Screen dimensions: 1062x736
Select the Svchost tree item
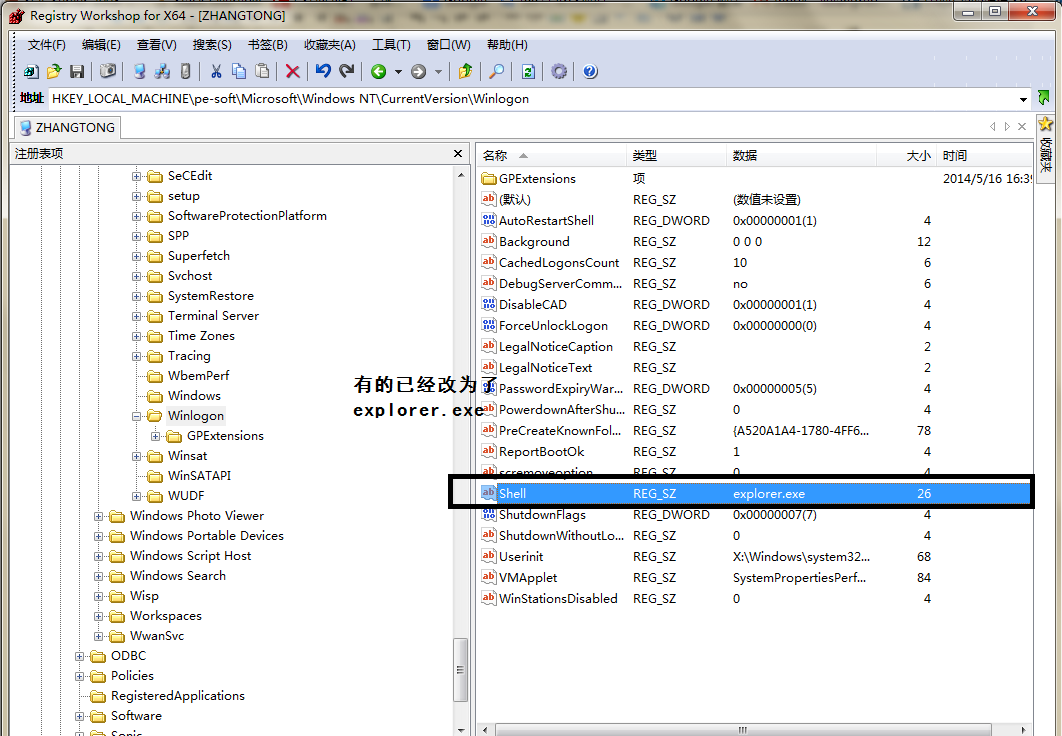pos(190,276)
